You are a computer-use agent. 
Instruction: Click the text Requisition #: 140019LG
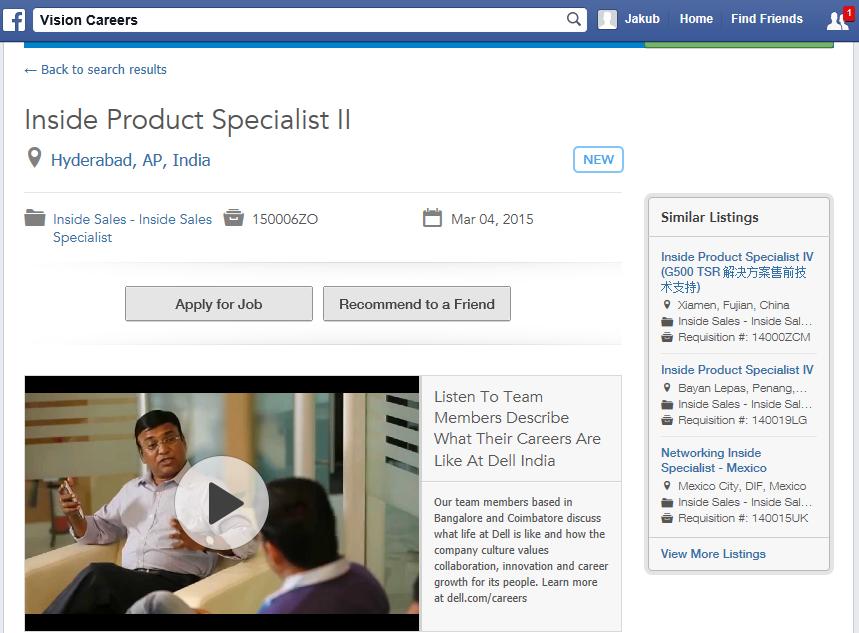click(x=742, y=420)
